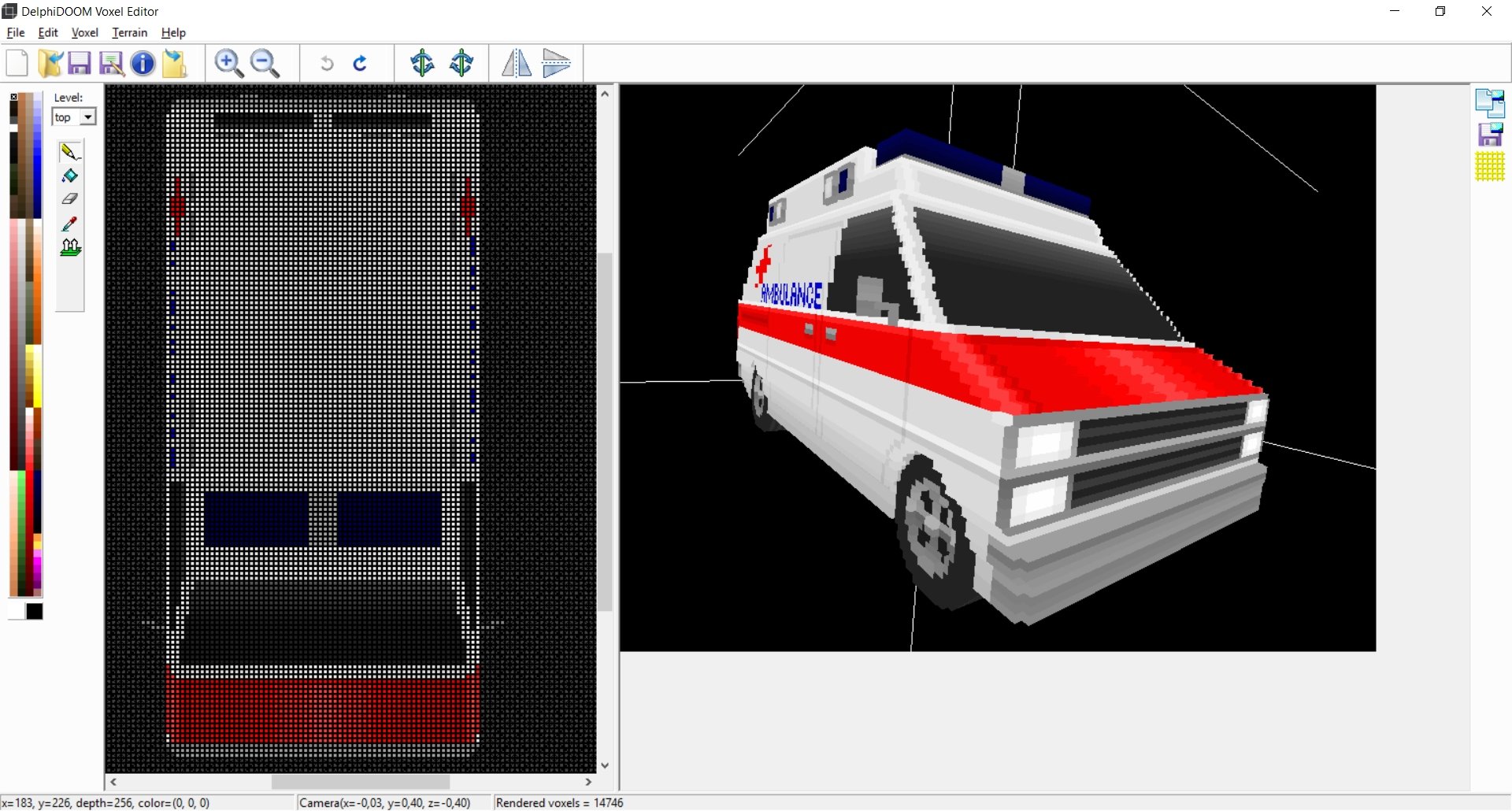Create a new voxel file

[17, 63]
